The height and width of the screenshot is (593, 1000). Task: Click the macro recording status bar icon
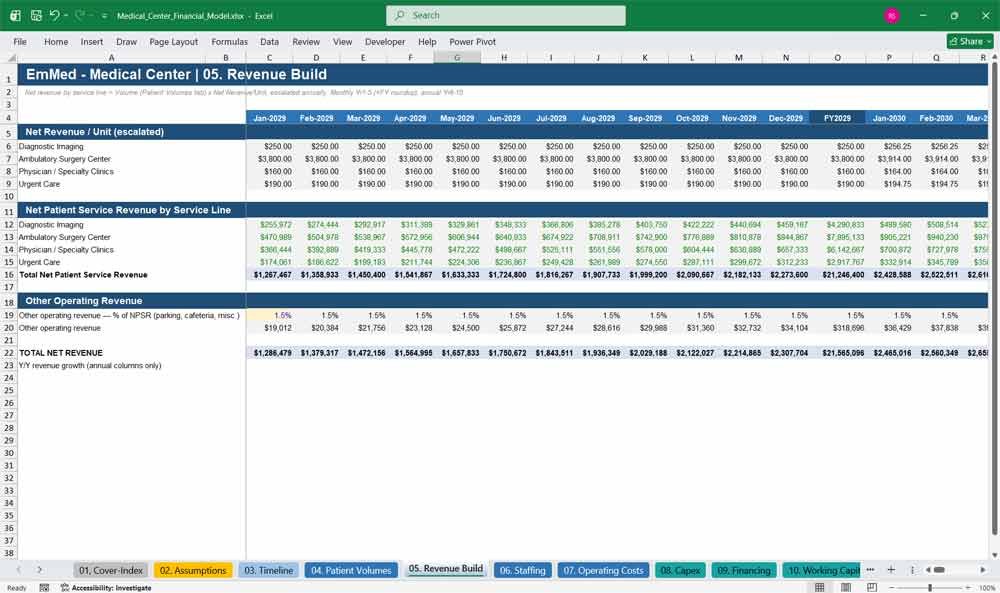[x=44, y=587]
